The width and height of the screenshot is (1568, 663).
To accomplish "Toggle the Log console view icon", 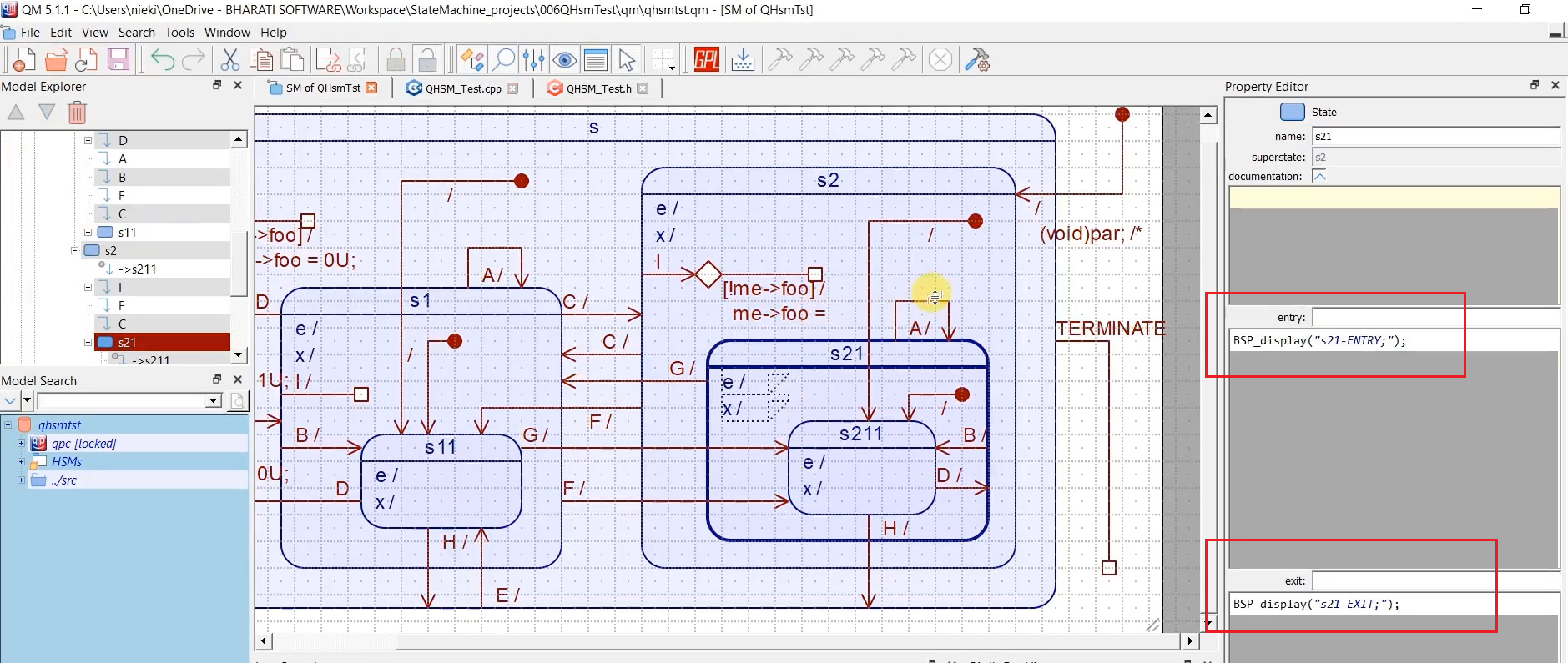I will pos(596,60).
